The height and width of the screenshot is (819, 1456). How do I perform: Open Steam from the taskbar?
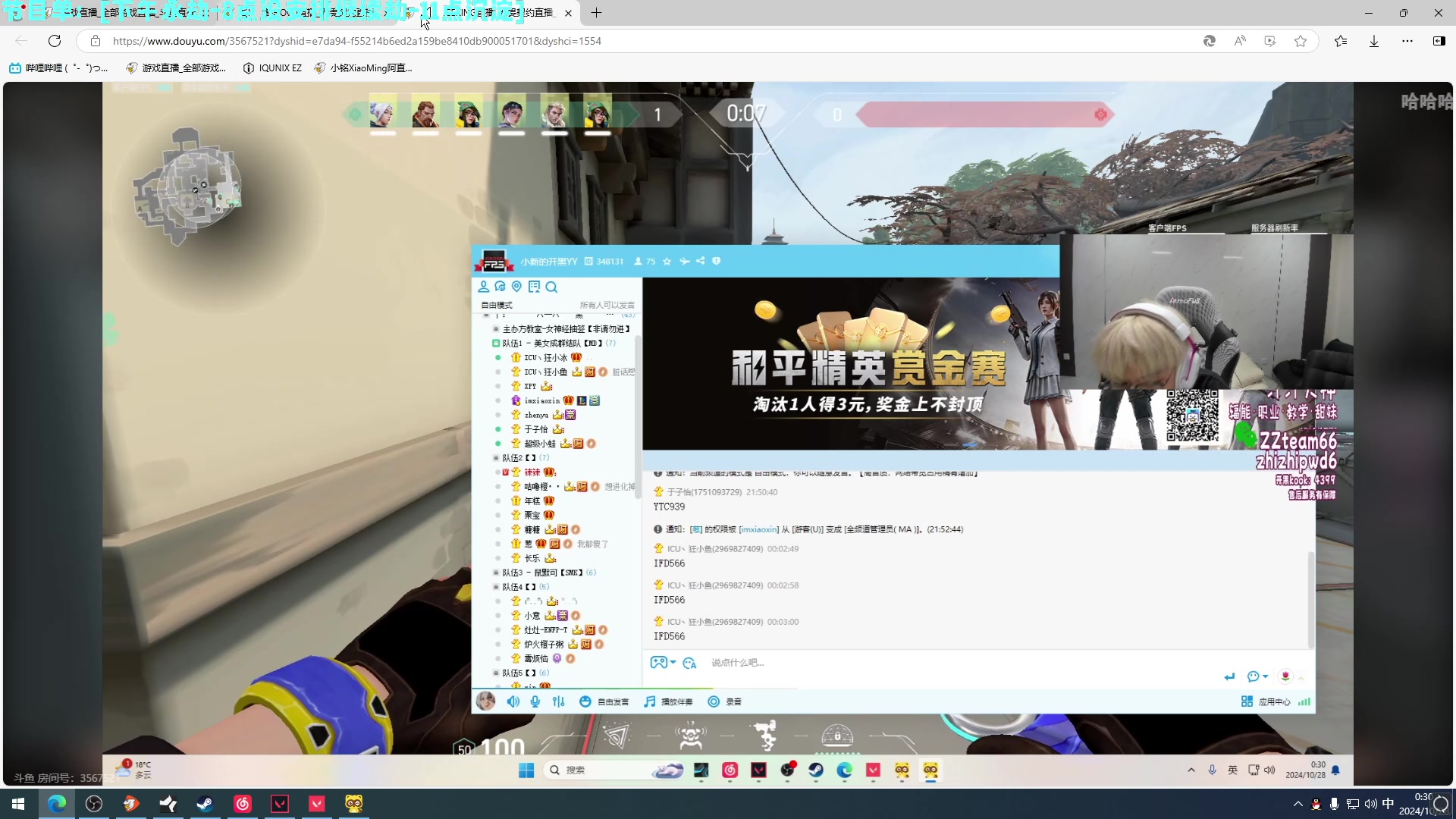[x=205, y=804]
